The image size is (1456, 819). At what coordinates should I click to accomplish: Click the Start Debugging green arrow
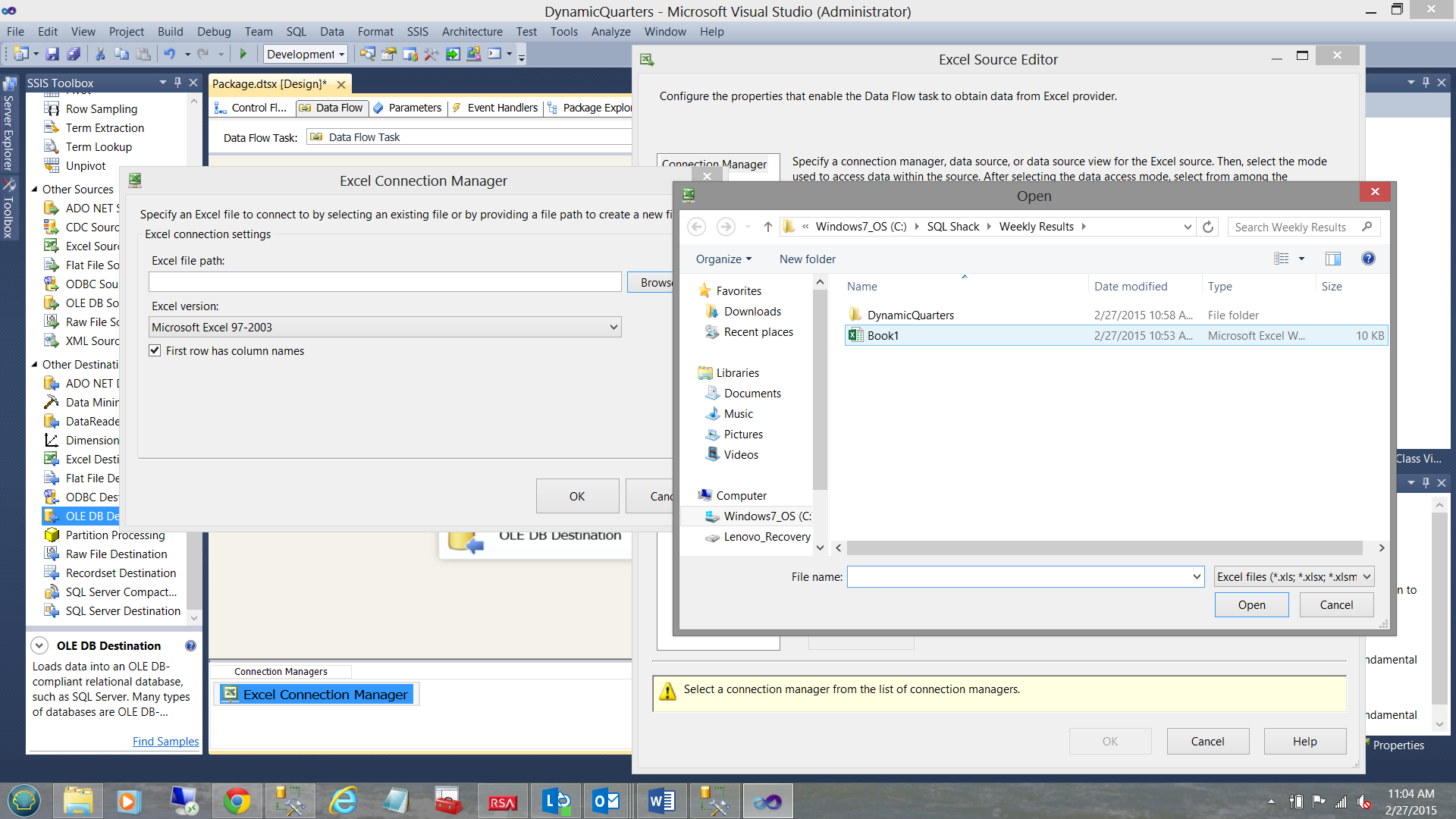tap(243, 54)
